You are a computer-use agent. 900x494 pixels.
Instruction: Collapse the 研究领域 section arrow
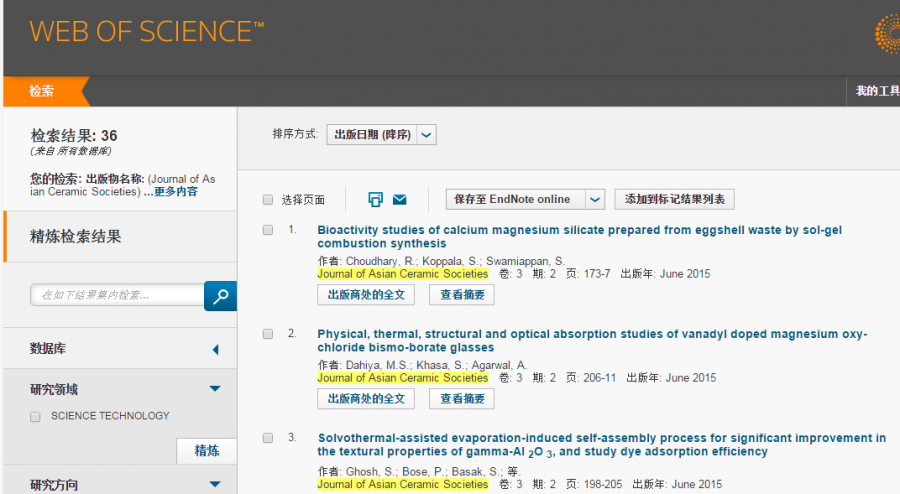tap(215, 389)
